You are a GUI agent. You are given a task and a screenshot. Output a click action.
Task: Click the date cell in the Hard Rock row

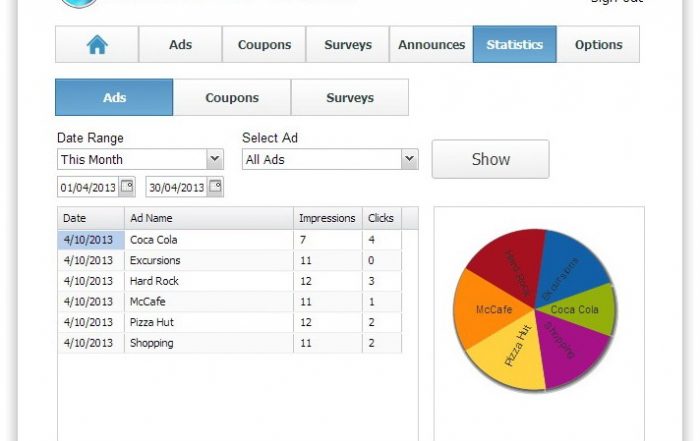[91, 281]
